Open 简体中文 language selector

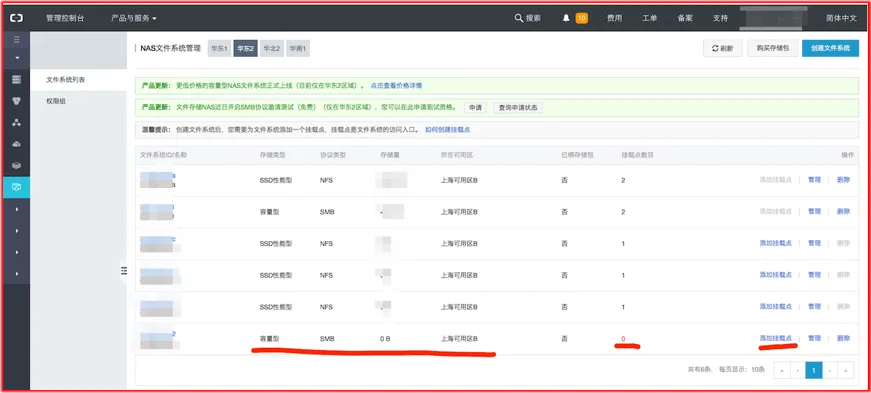point(841,18)
